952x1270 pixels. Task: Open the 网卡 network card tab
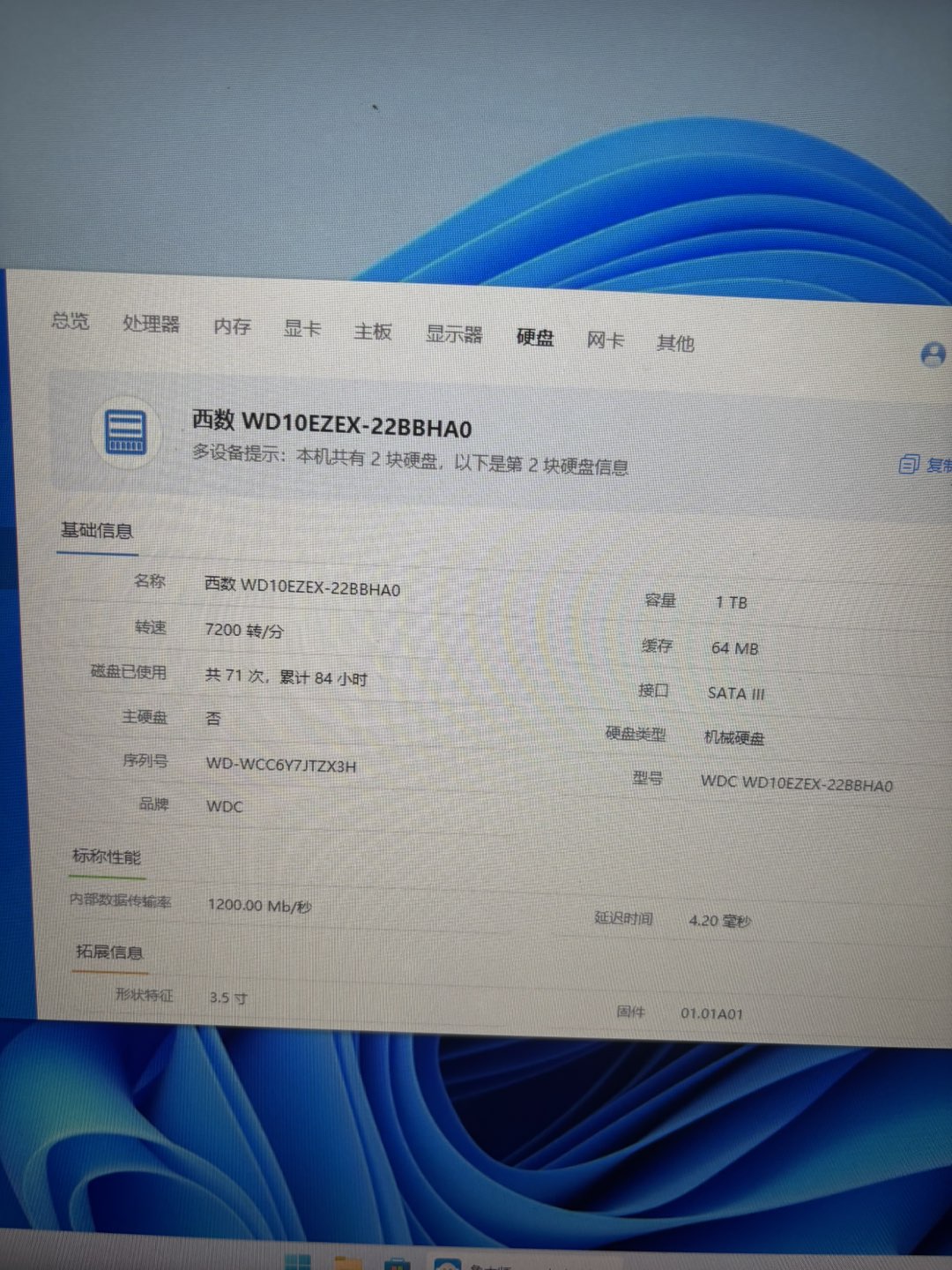pos(606,340)
